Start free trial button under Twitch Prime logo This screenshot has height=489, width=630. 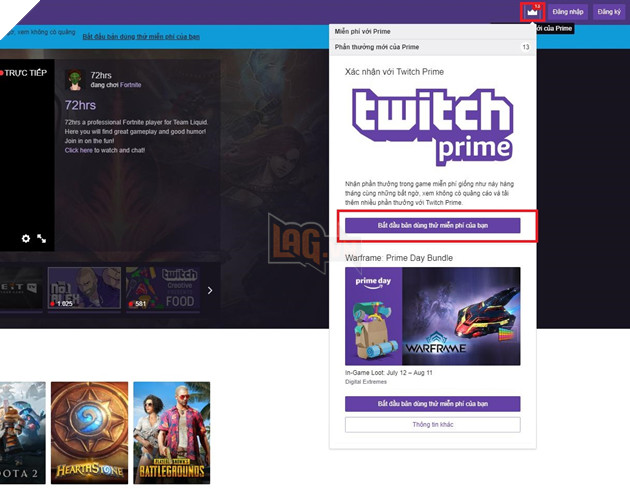(432, 226)
